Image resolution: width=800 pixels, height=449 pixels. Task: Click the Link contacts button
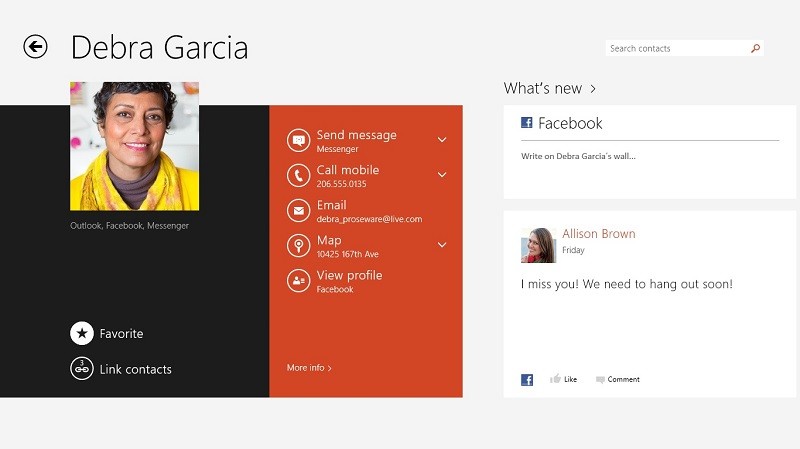click(x=82, y=369)
